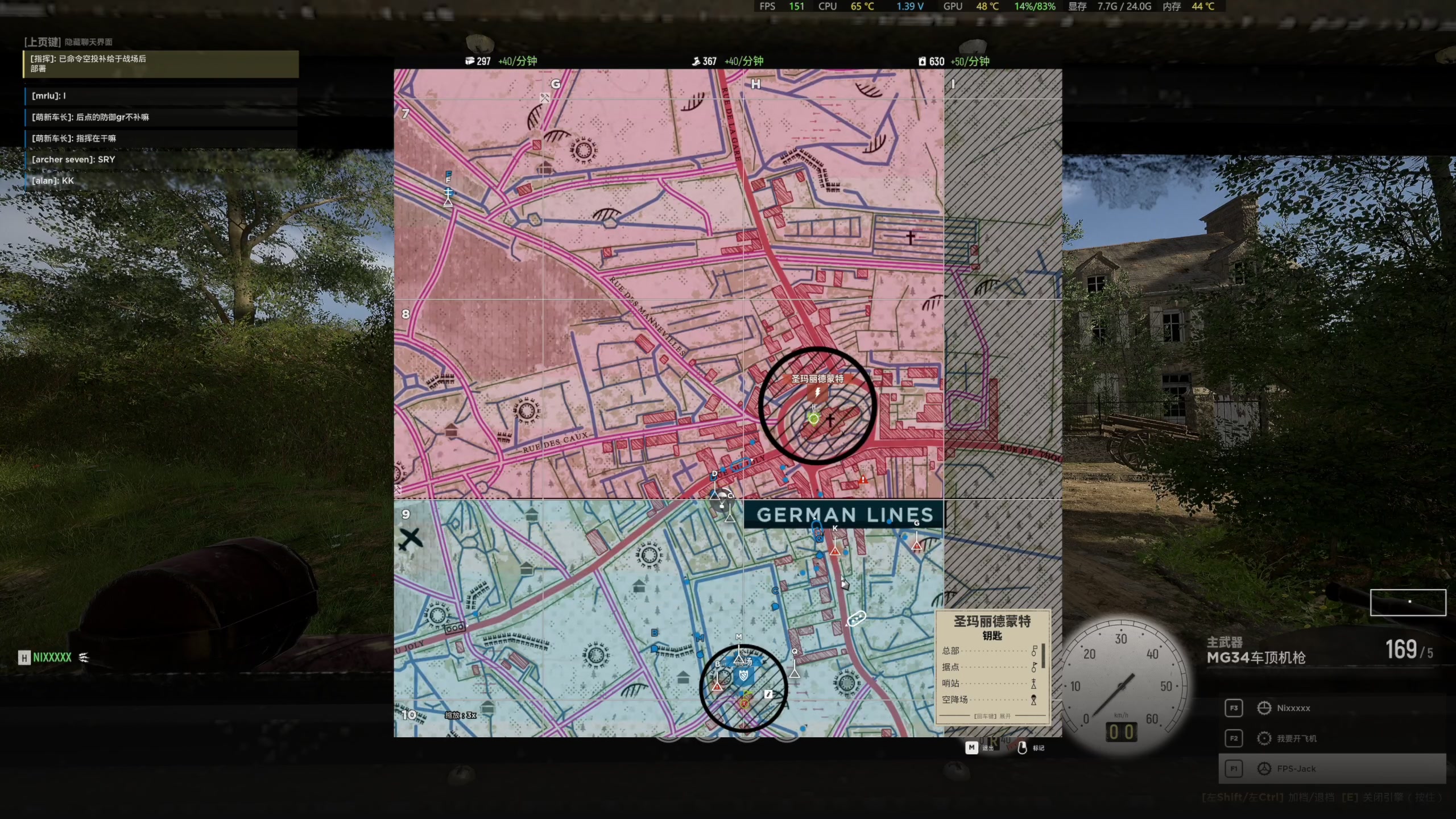Viewport: 1456px width, 819px height.
Task: Click the 空降场 row in the map legend
Action: pyautogui.click(x=990, y=700)
